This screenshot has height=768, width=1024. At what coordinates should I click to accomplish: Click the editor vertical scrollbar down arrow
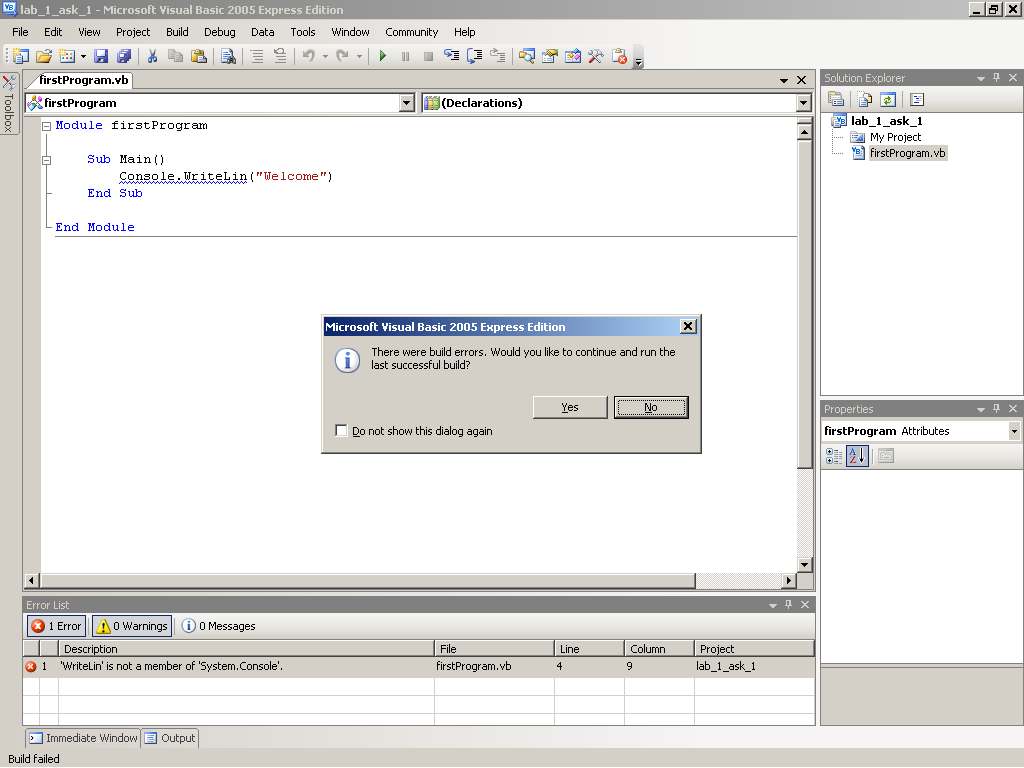click(x=805, y=565)
